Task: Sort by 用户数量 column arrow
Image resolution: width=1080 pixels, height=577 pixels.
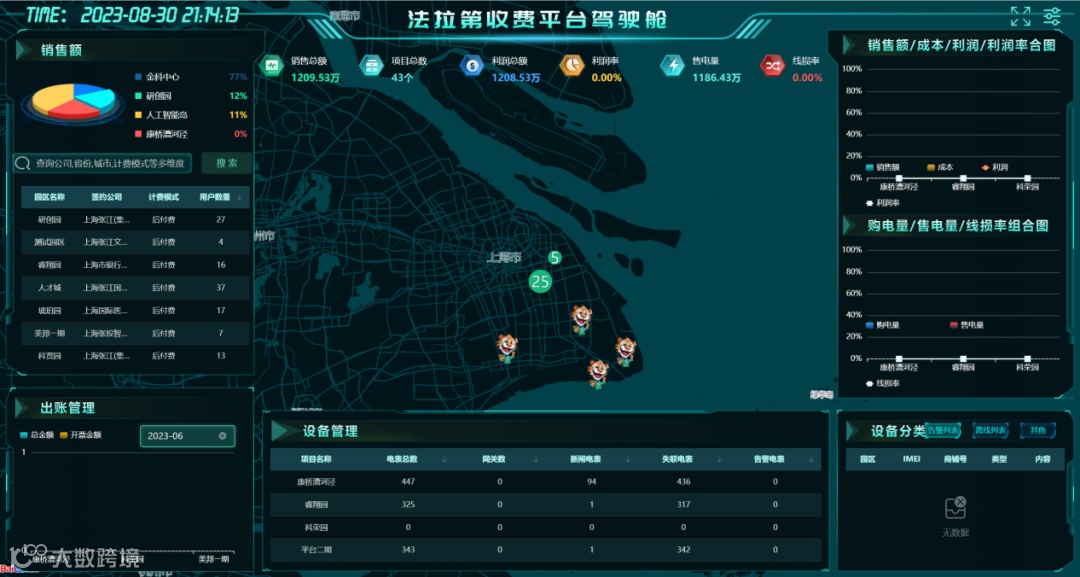Action: click(x=240, y=197)
